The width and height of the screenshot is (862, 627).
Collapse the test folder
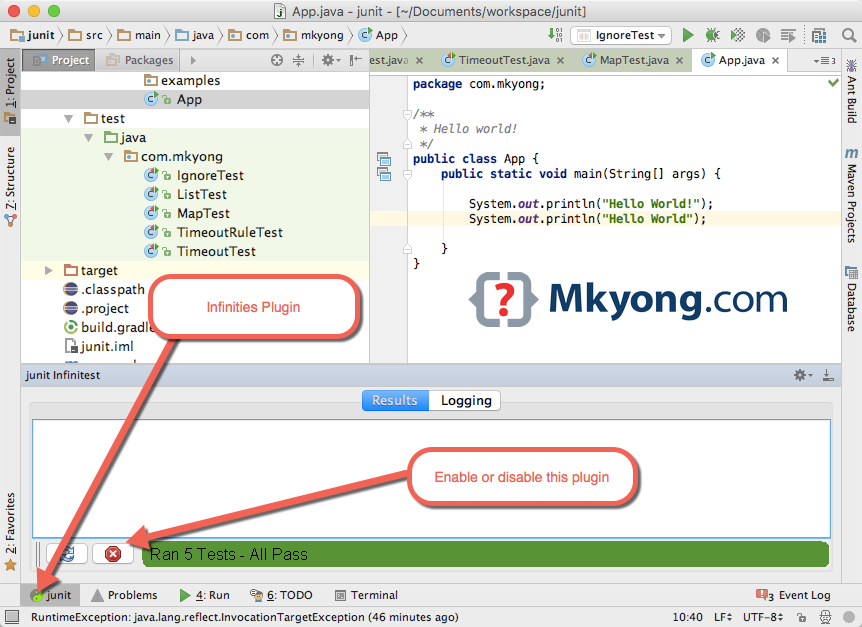[x=69, y=119]
